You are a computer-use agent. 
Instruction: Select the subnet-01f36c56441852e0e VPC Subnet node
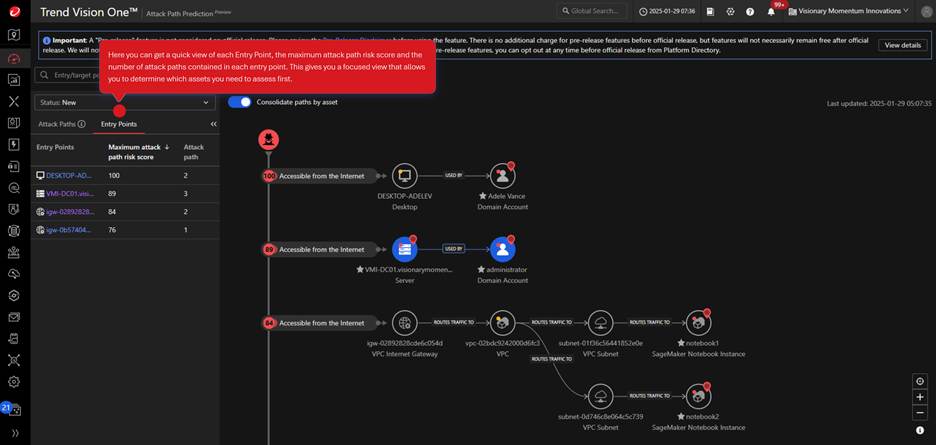tap(600, 323)
